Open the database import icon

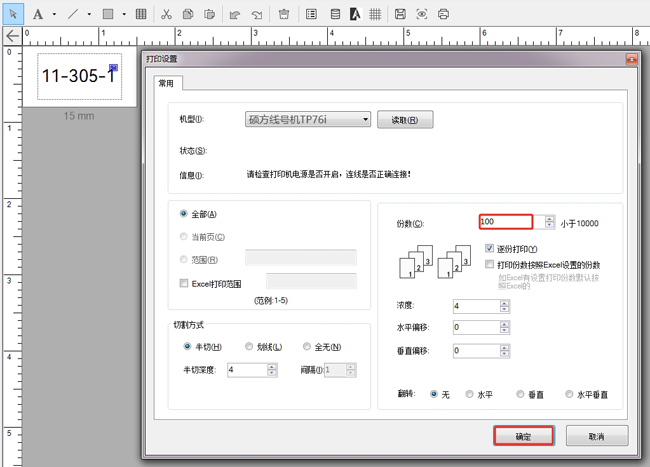click(335, 15)
